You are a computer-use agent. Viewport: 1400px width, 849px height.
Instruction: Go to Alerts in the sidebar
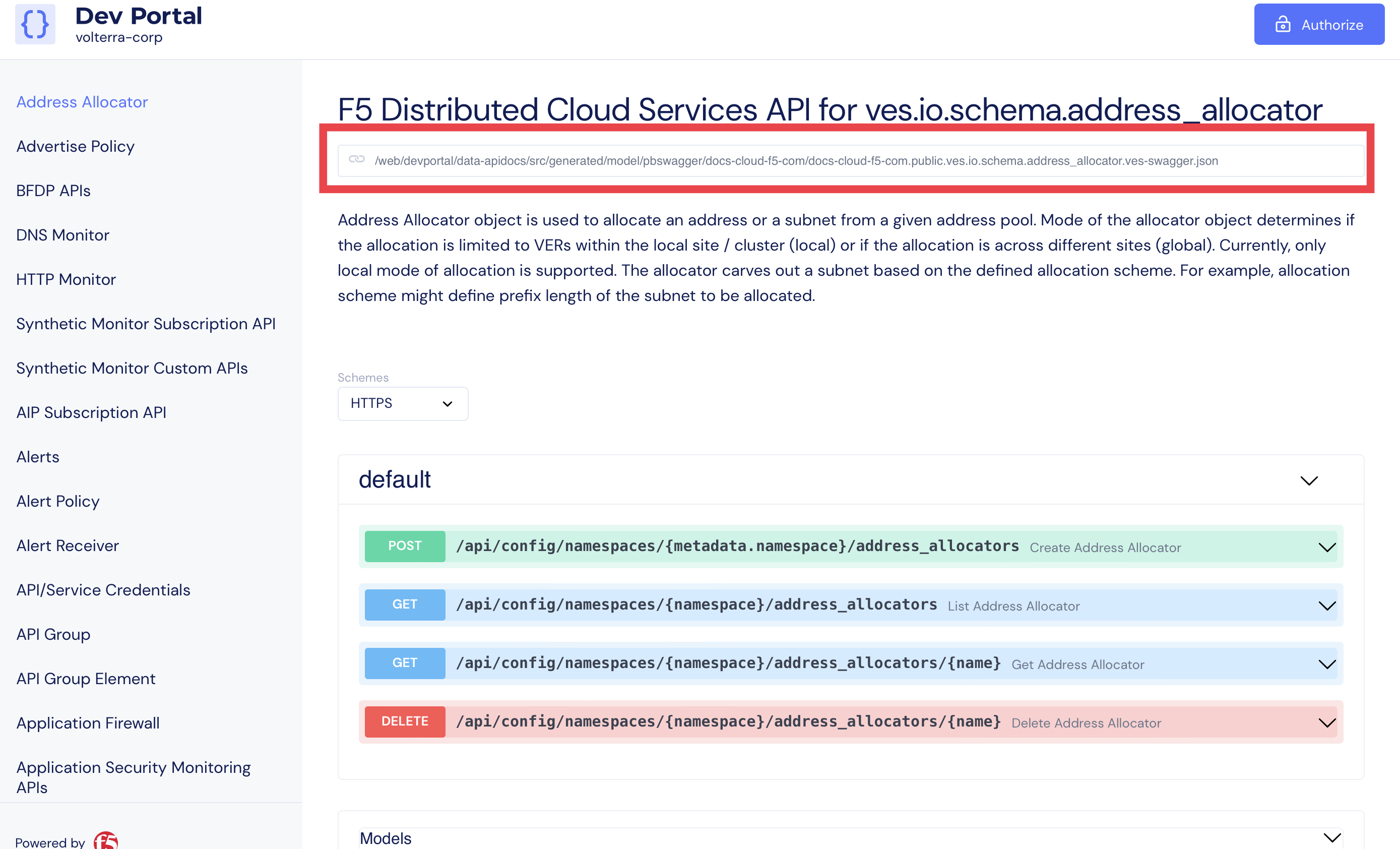pyautogui.click(x=37, y=456)
